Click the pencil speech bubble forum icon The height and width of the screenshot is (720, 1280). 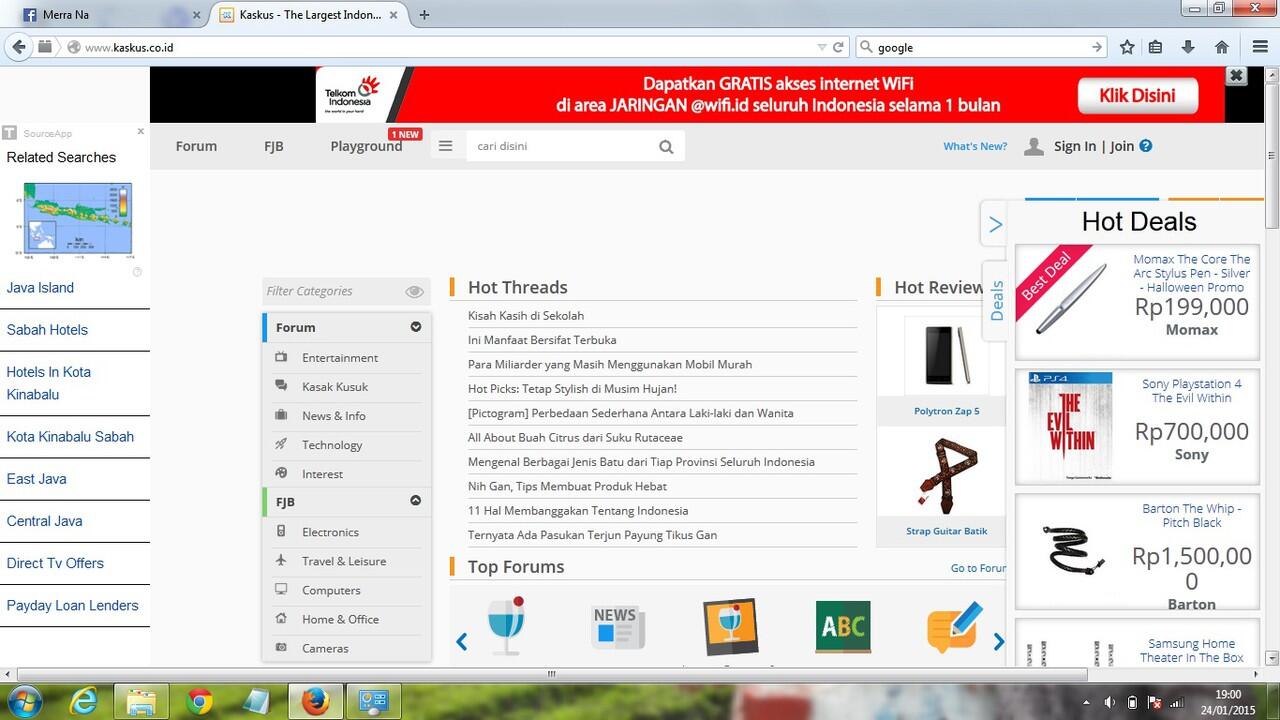[x=953, y=627]
